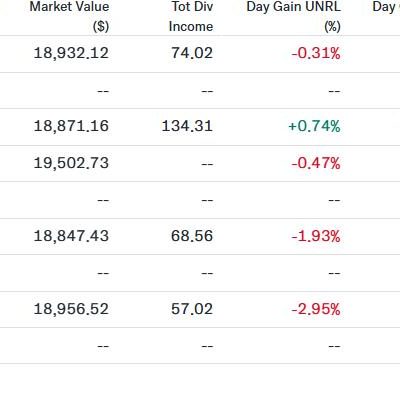Select market value 18,956.52 cell
The width and height of the screenshot is (400, 395).
tap(71, 309)
